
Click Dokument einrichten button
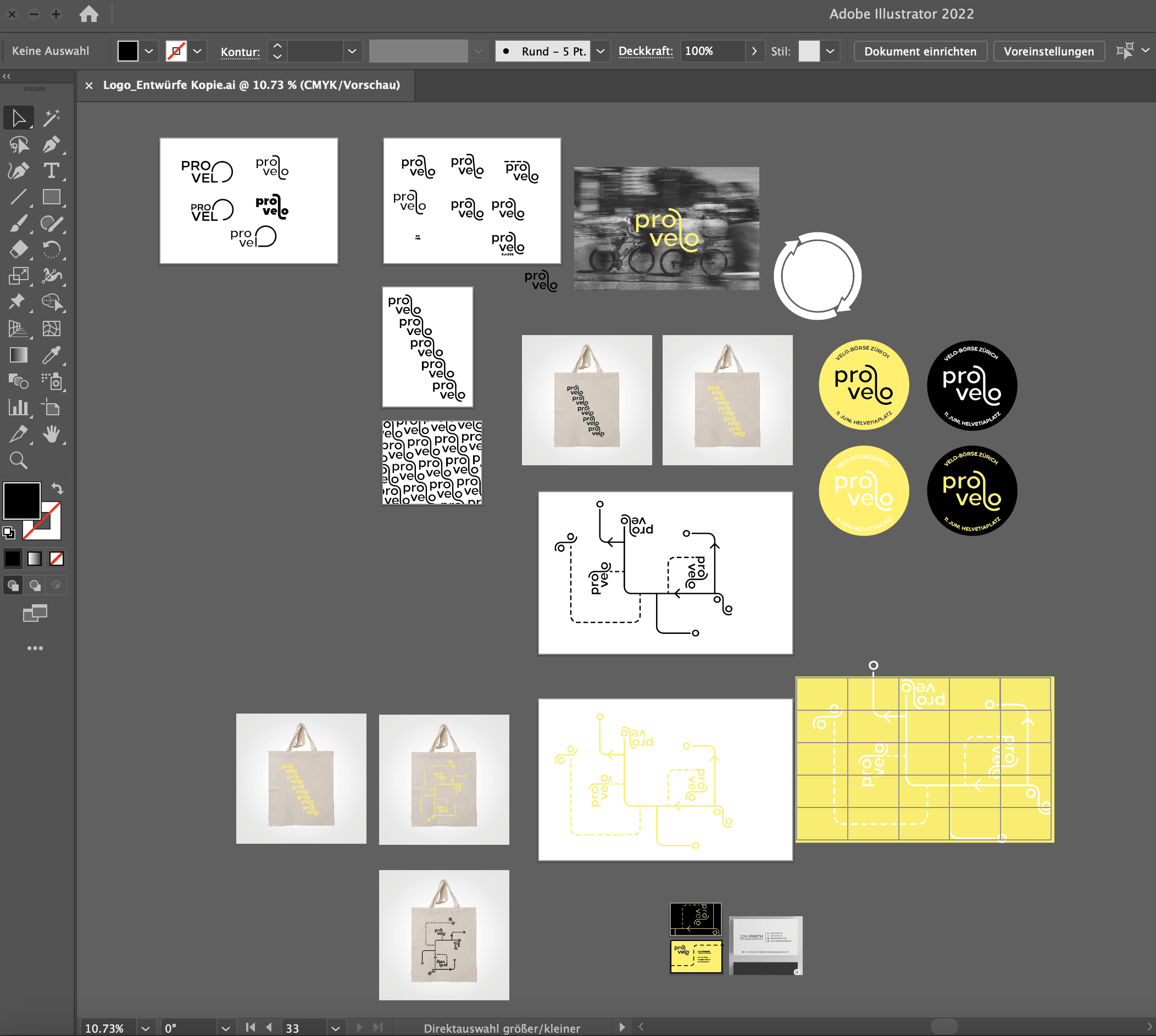920,51
